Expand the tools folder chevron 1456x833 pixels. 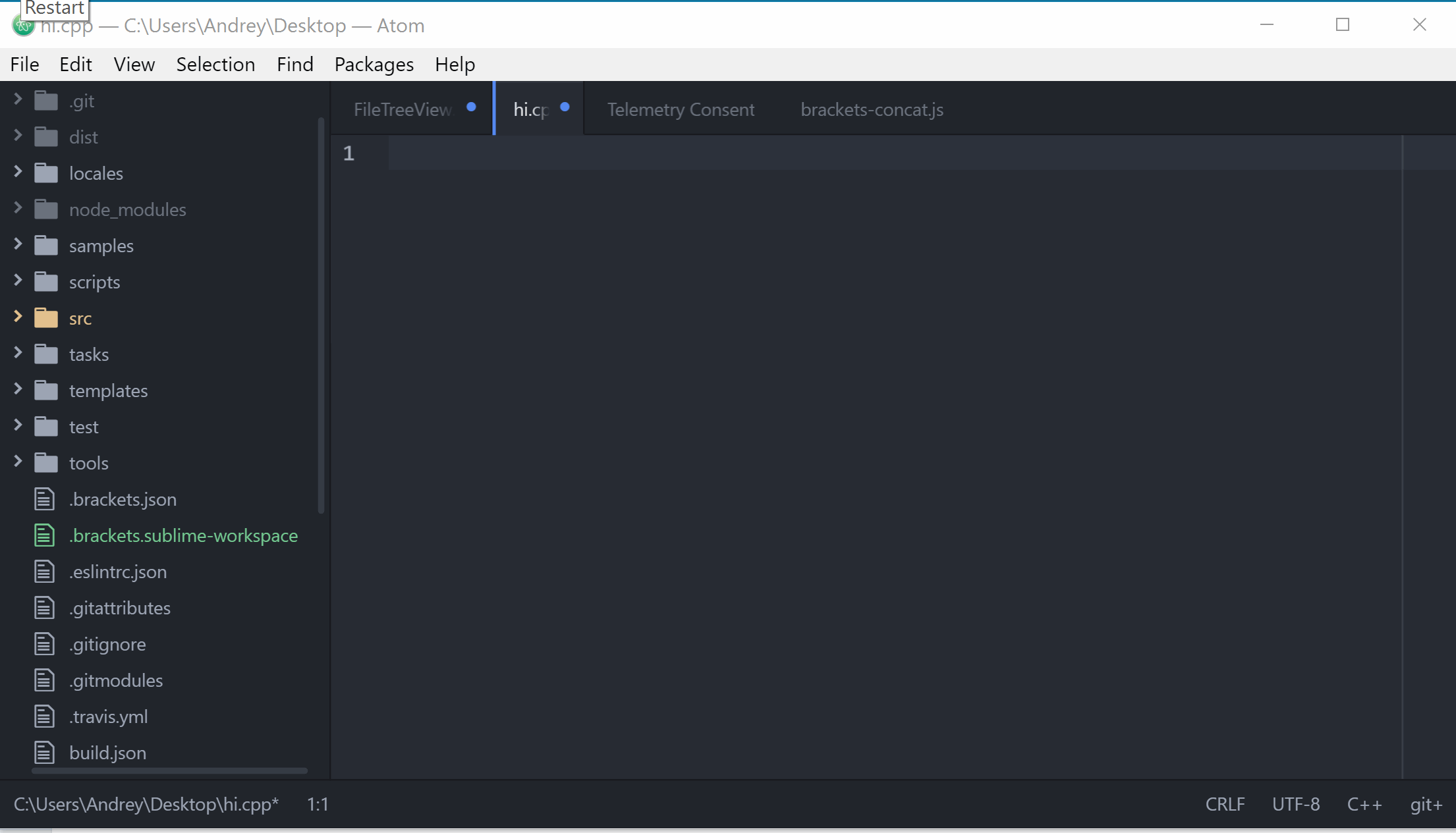click(x=18, y=462)
